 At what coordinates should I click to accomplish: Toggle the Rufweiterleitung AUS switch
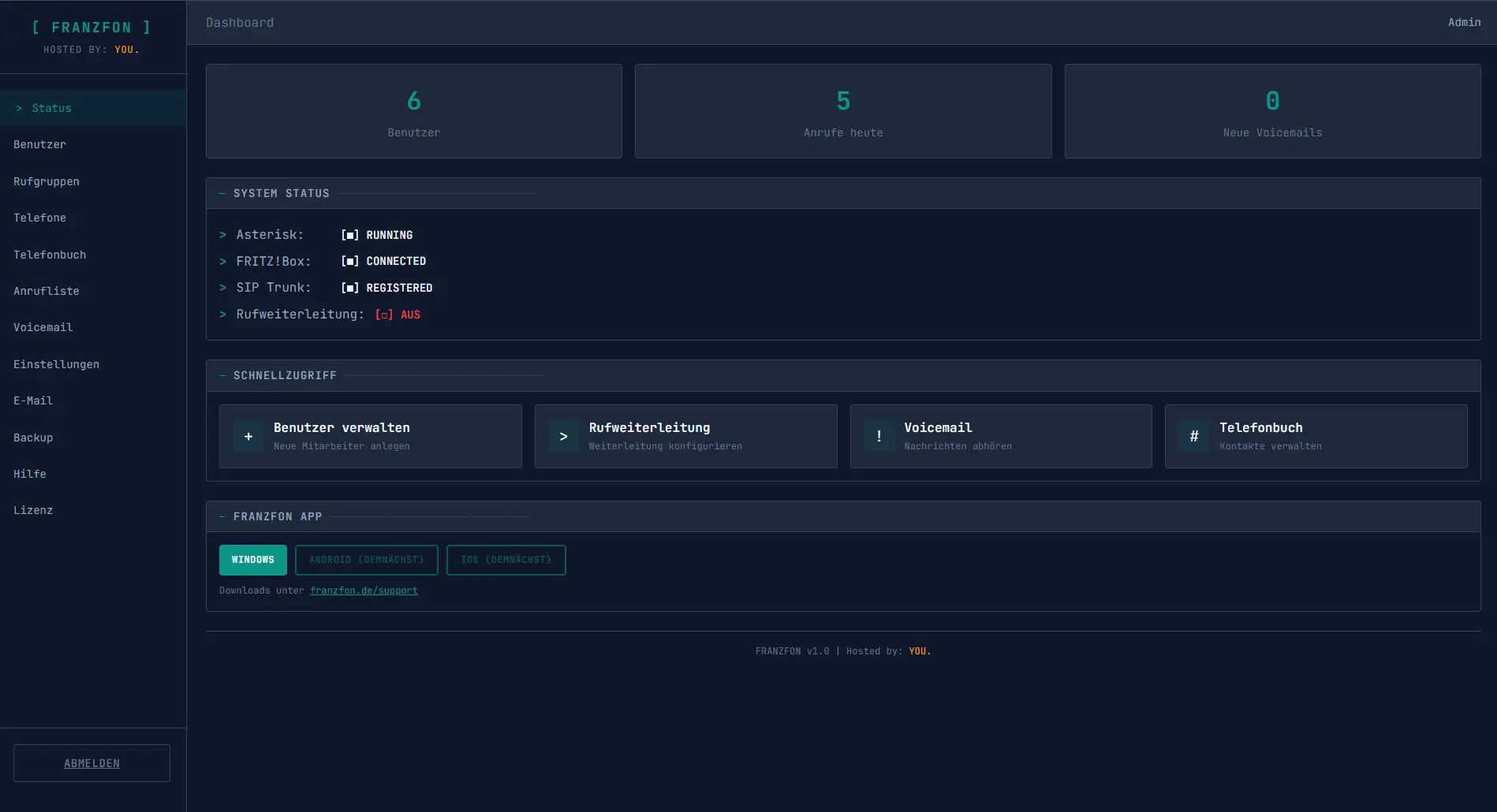point(383,314)
